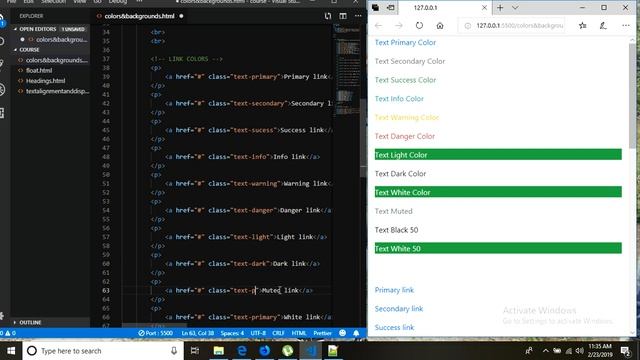Click Secondary link on the web page

pyautogui.click(x=399, y=309)
